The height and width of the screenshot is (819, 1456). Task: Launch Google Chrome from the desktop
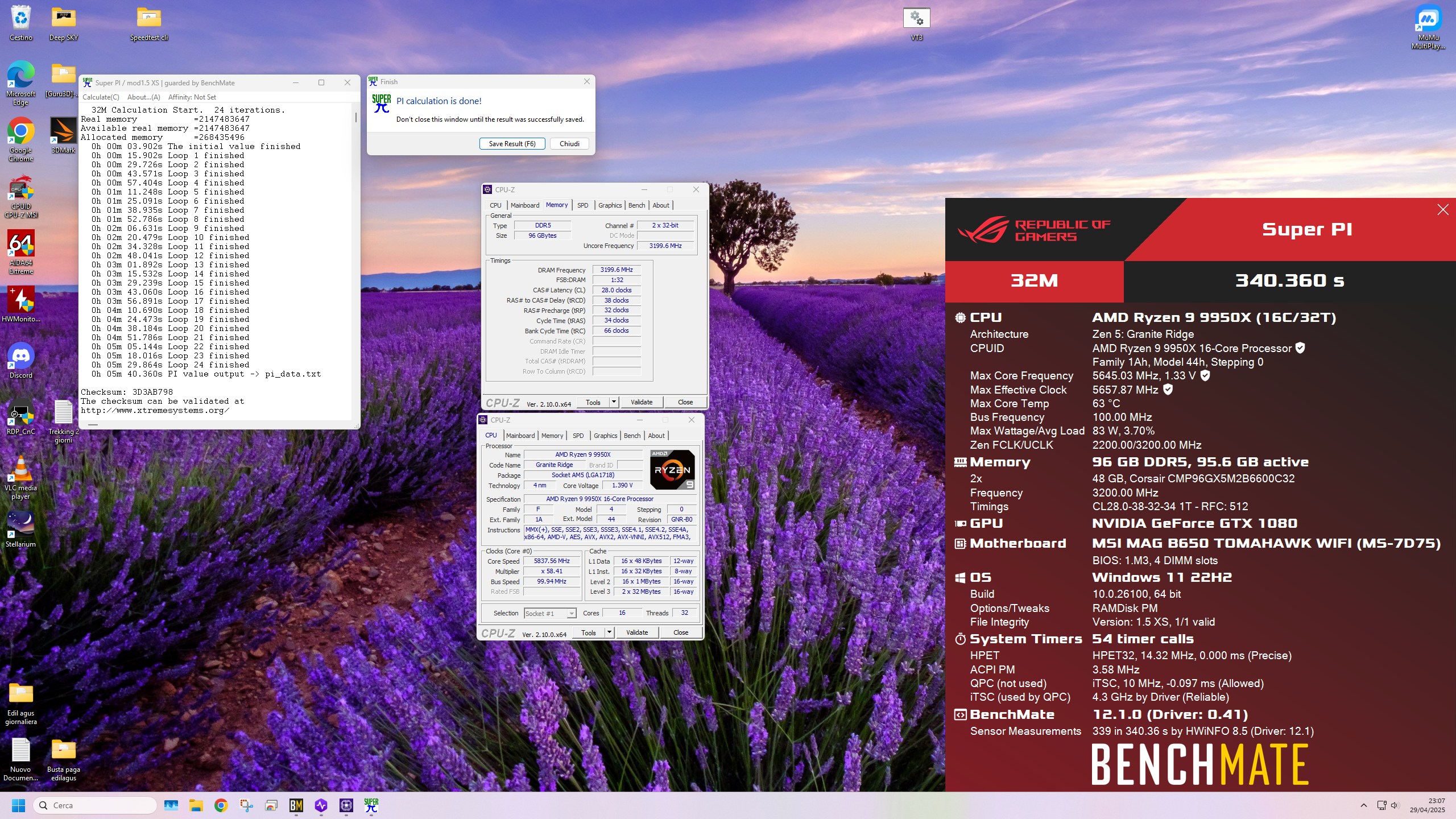click(x=21, y=139)
